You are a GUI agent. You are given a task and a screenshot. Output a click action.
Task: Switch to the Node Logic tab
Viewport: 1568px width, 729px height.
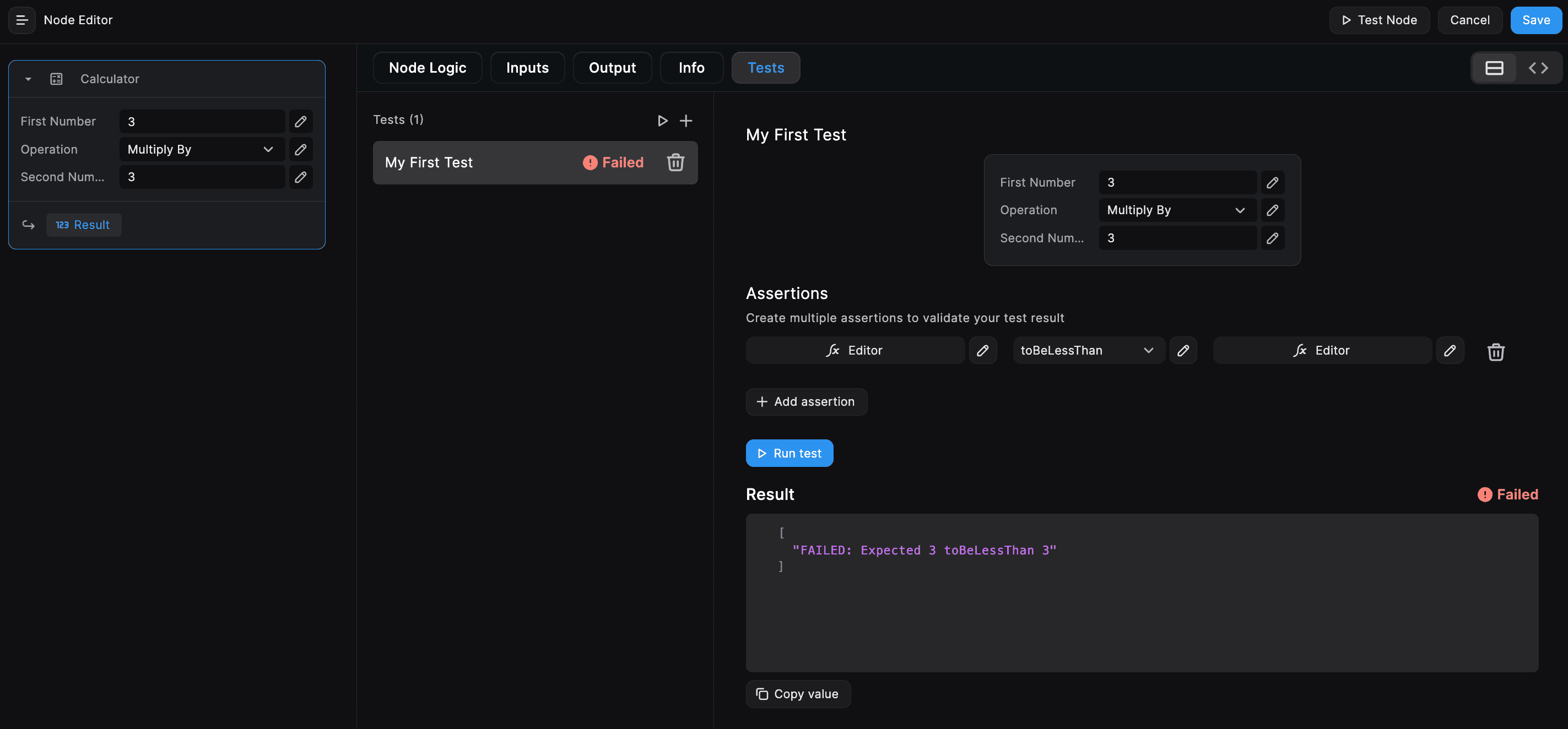(x=427, y=67)
